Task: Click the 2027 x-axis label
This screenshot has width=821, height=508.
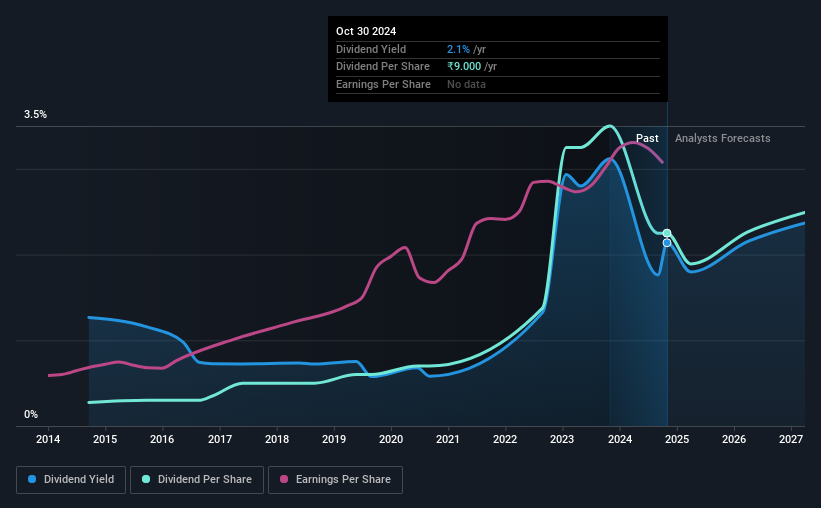Action: pos(791,439)
